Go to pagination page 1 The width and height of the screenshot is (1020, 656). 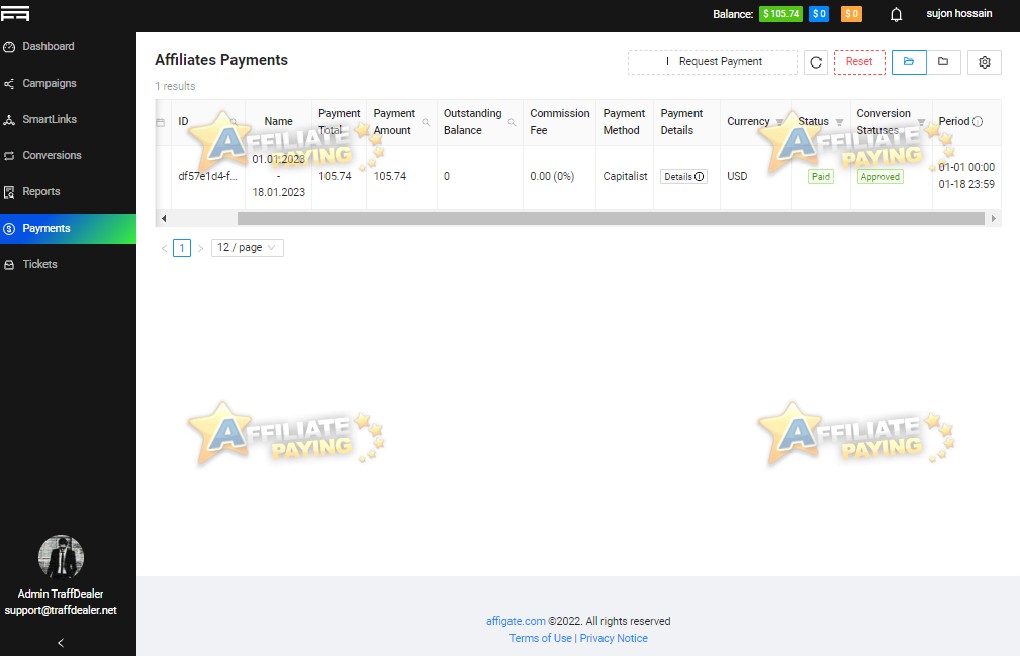tap(182, 248)
